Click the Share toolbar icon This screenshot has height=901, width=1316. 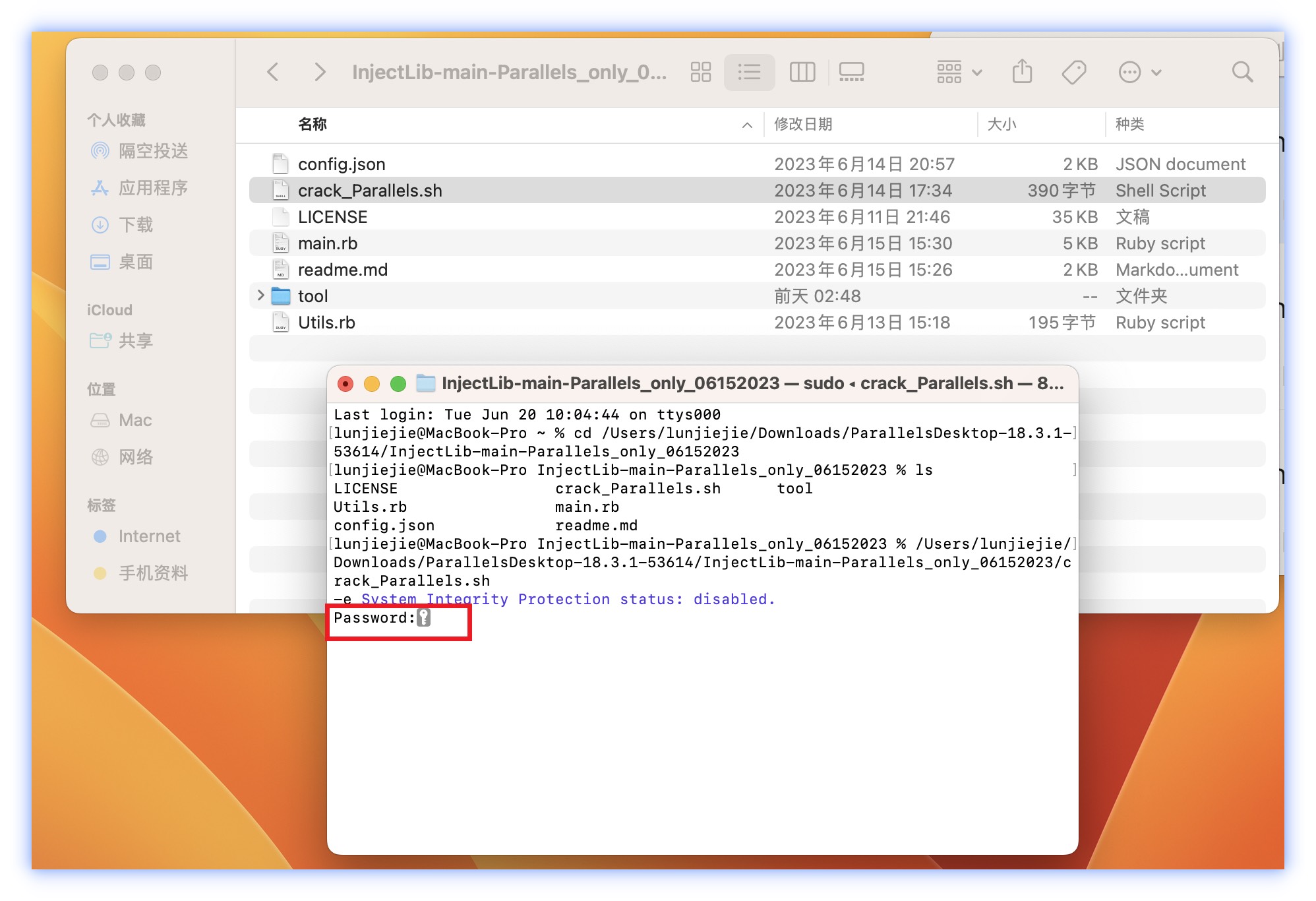(1022, 72)
